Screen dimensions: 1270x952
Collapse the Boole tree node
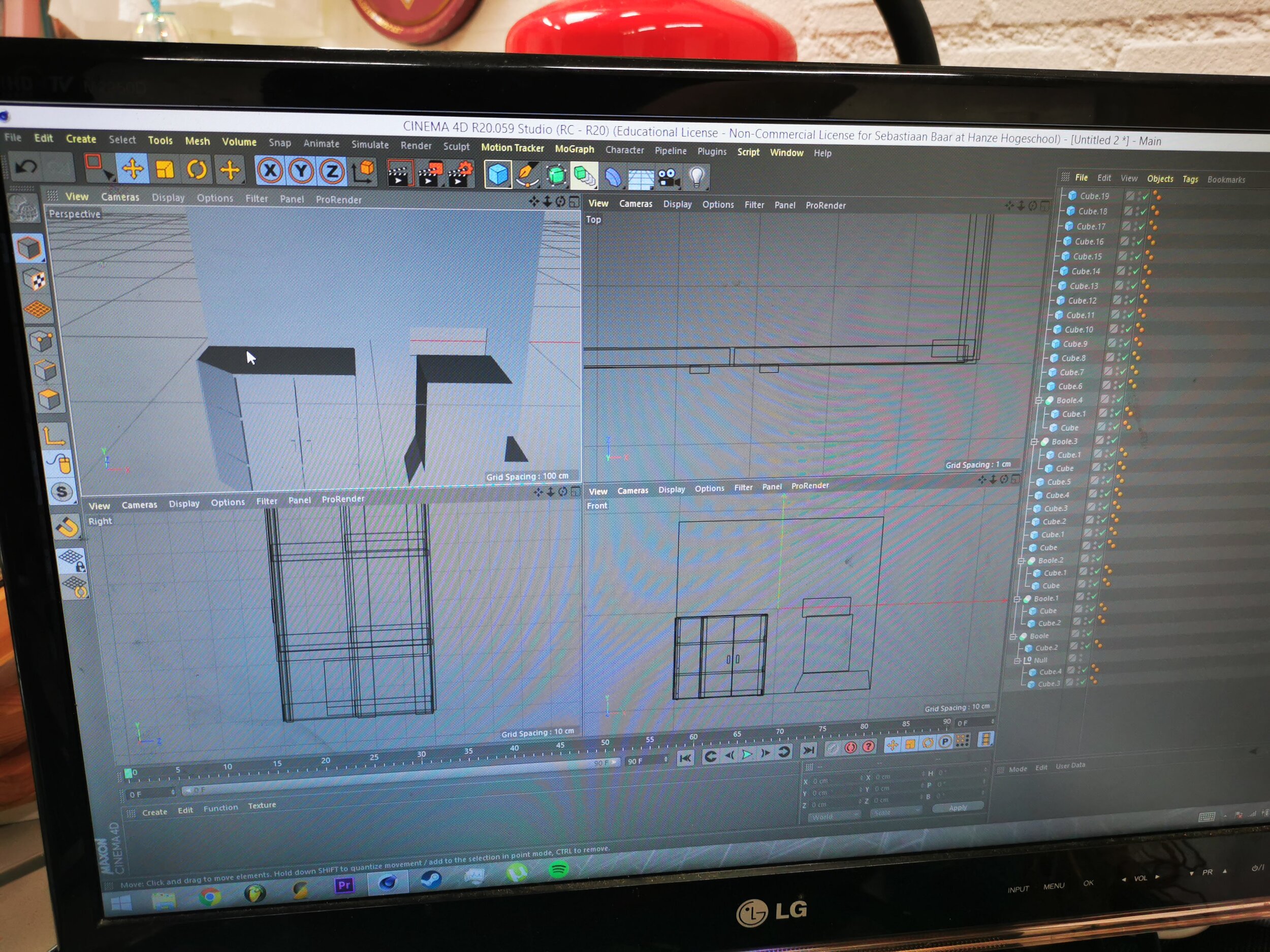point(1012,636)
